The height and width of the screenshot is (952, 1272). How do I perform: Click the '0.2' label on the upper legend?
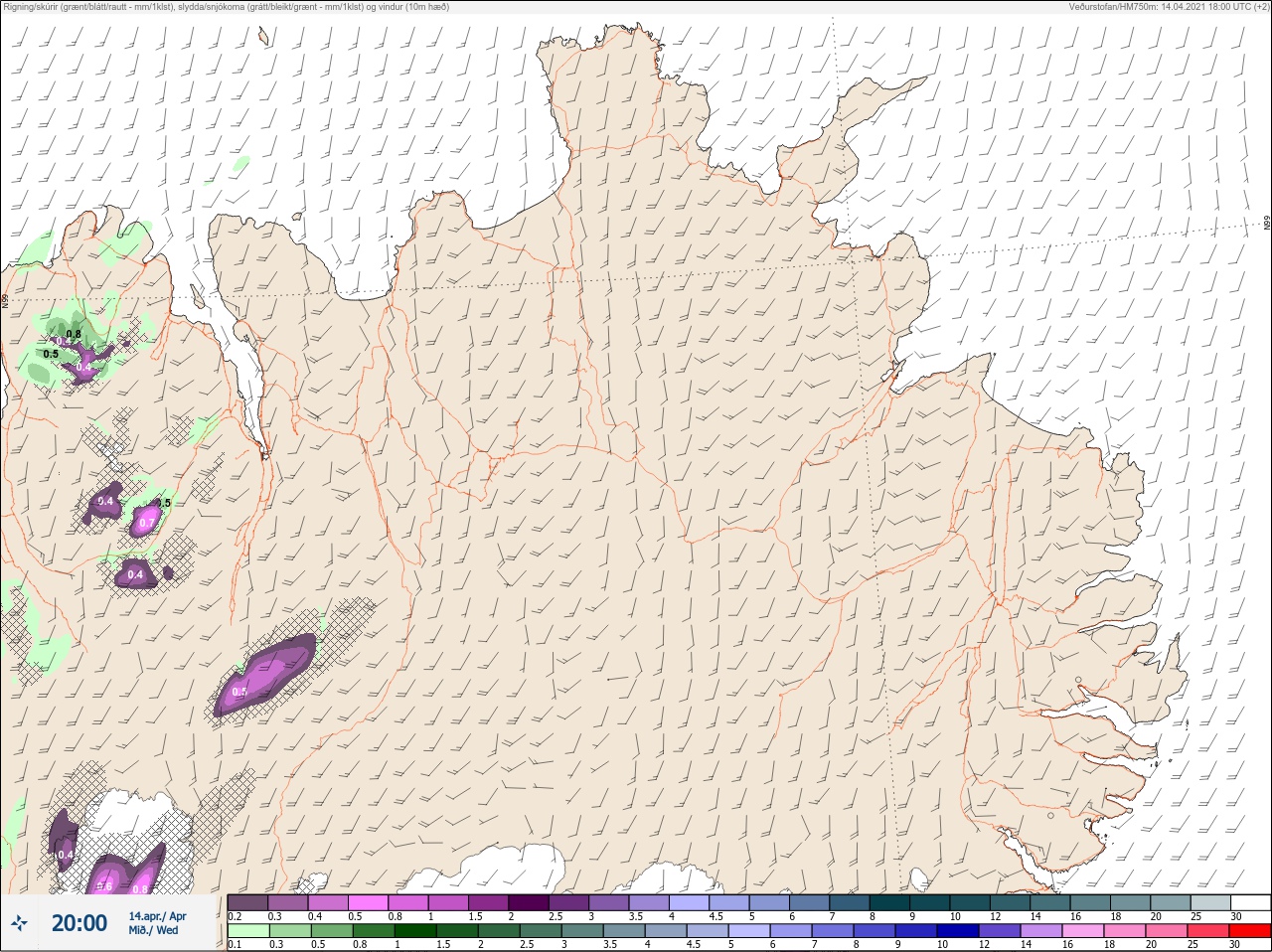pos(235,915)
